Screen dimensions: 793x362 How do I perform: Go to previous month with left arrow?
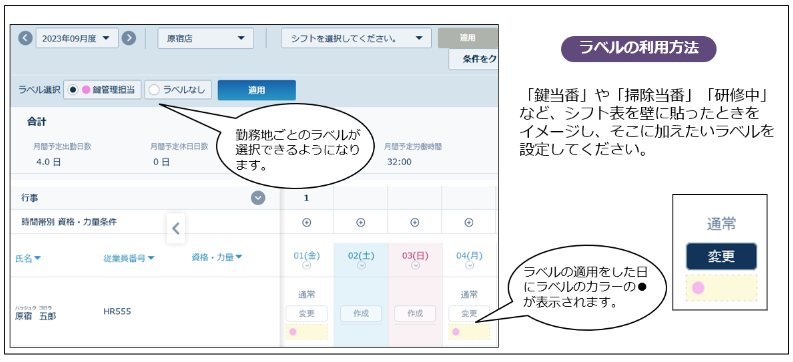point(26,38)
